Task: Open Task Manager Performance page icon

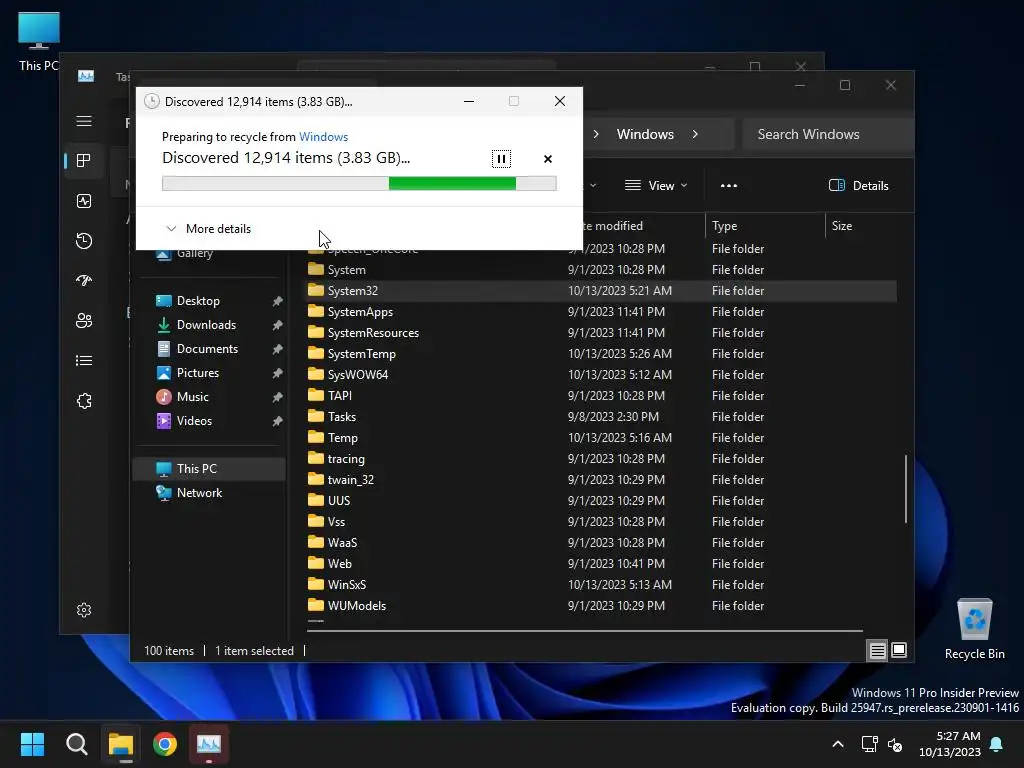Action: (x=84, y=201)
